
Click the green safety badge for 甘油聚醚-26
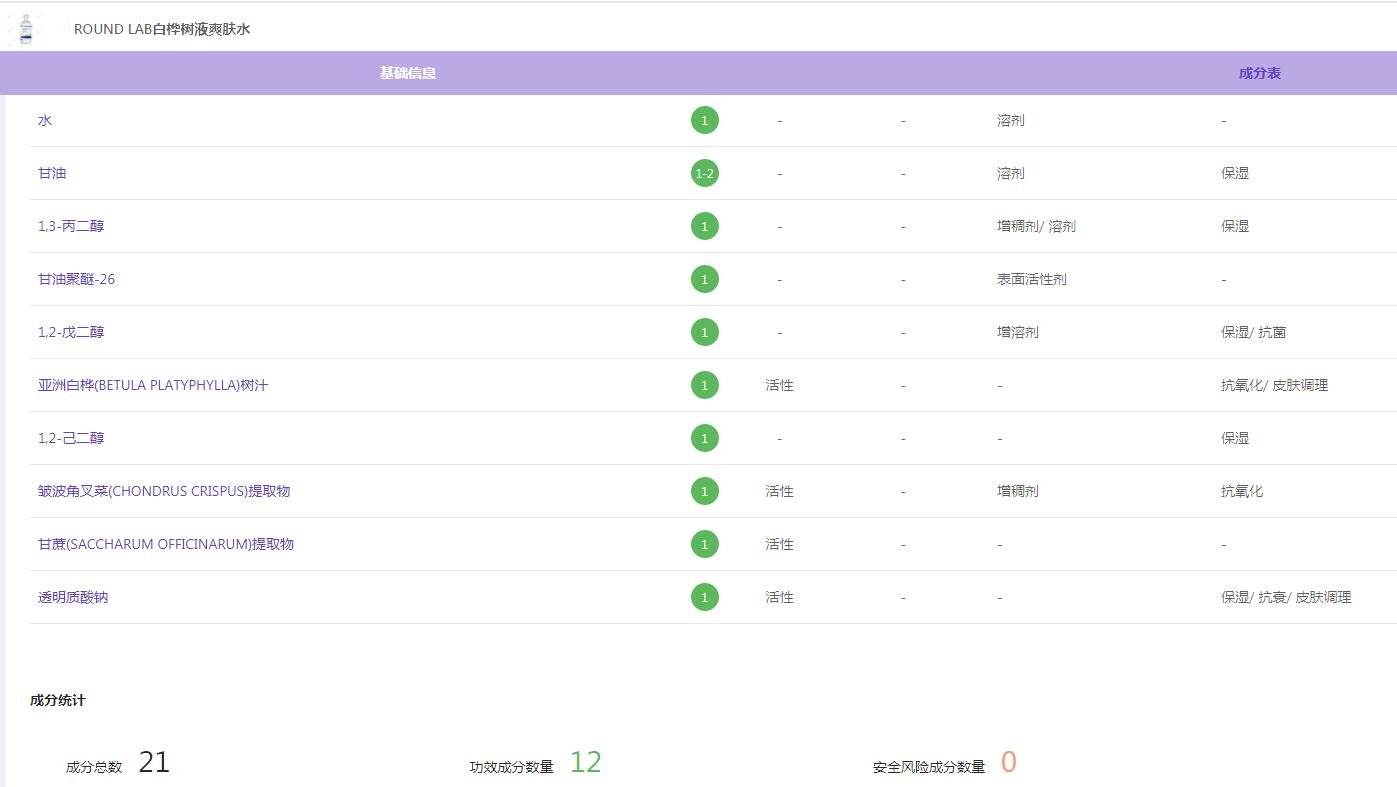[x=704, y=279]
